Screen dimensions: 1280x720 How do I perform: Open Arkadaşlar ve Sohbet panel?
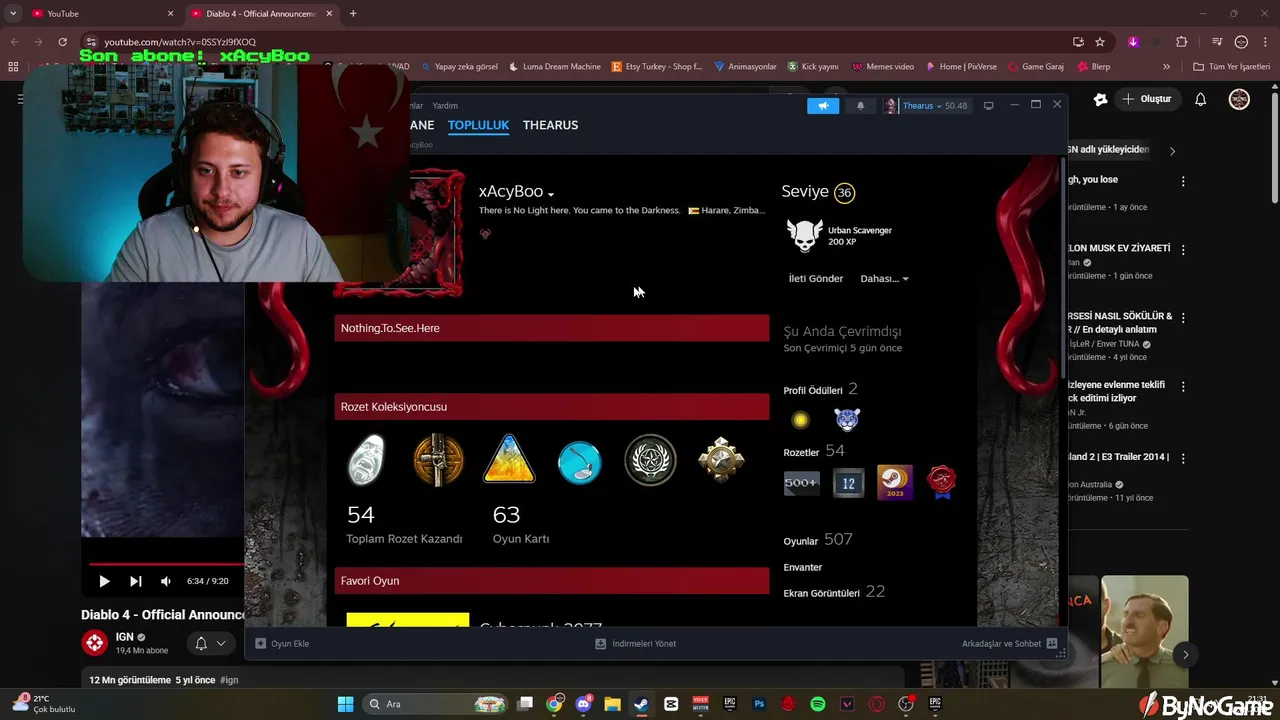point(1010,644)
